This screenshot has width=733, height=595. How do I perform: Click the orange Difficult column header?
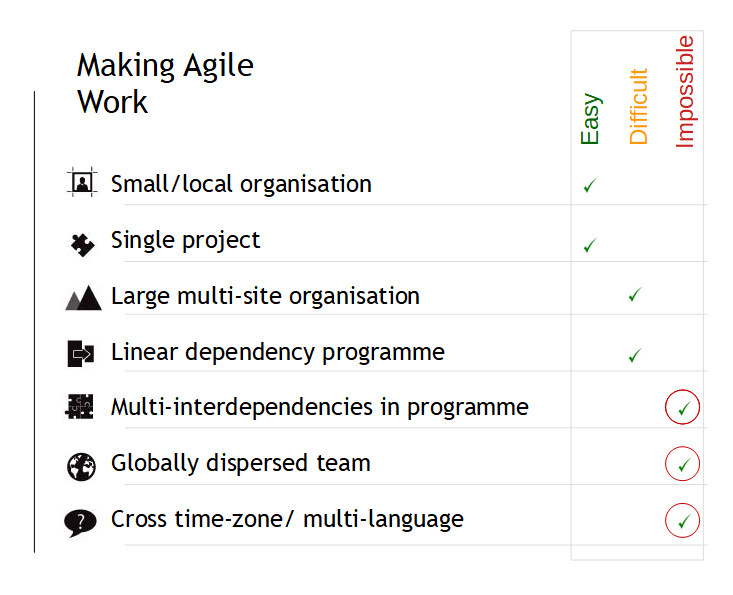pyautogui.click(x=639, y=107)
